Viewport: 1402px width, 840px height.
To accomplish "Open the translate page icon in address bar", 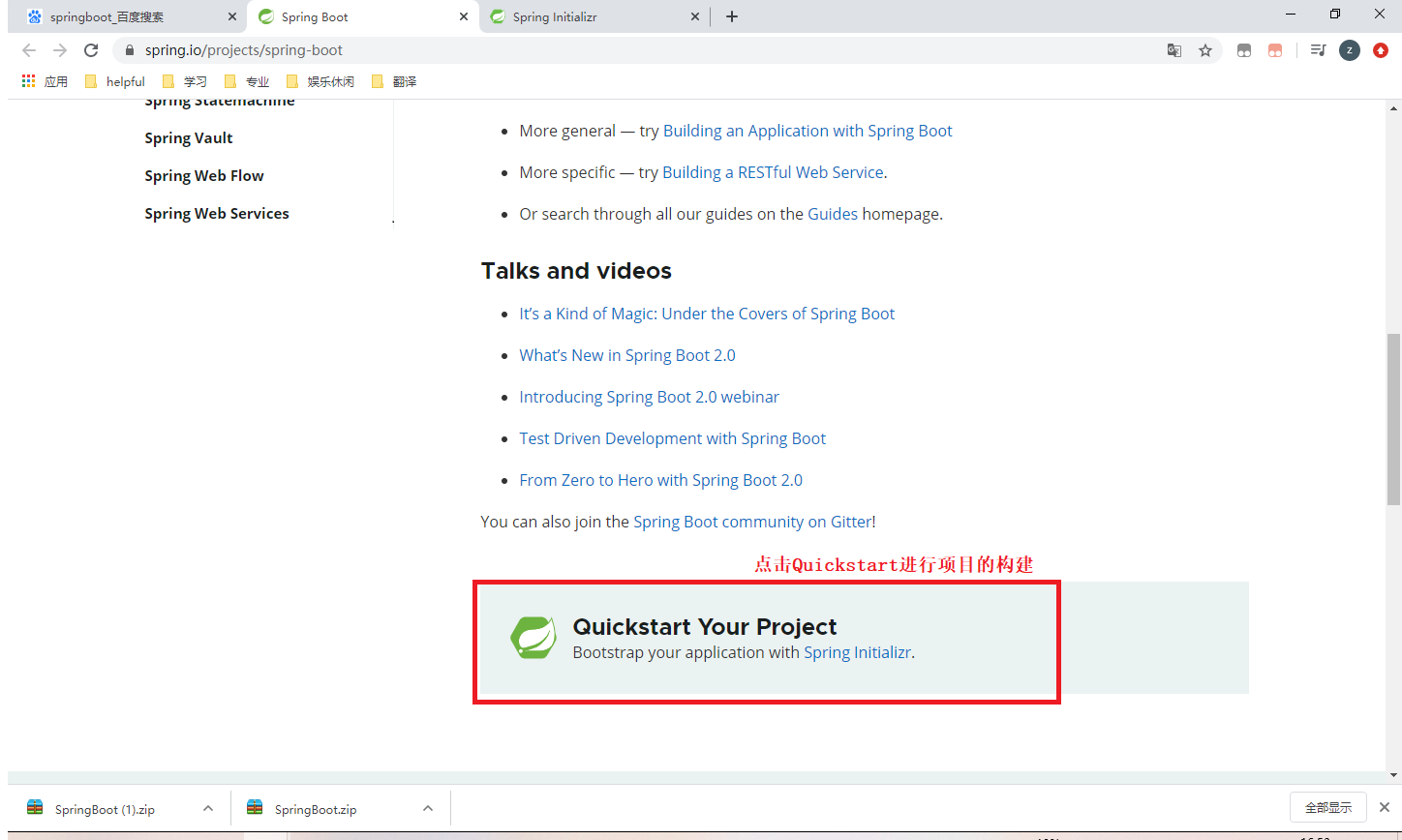I will pyautogui.click(x=1174, y=50).
